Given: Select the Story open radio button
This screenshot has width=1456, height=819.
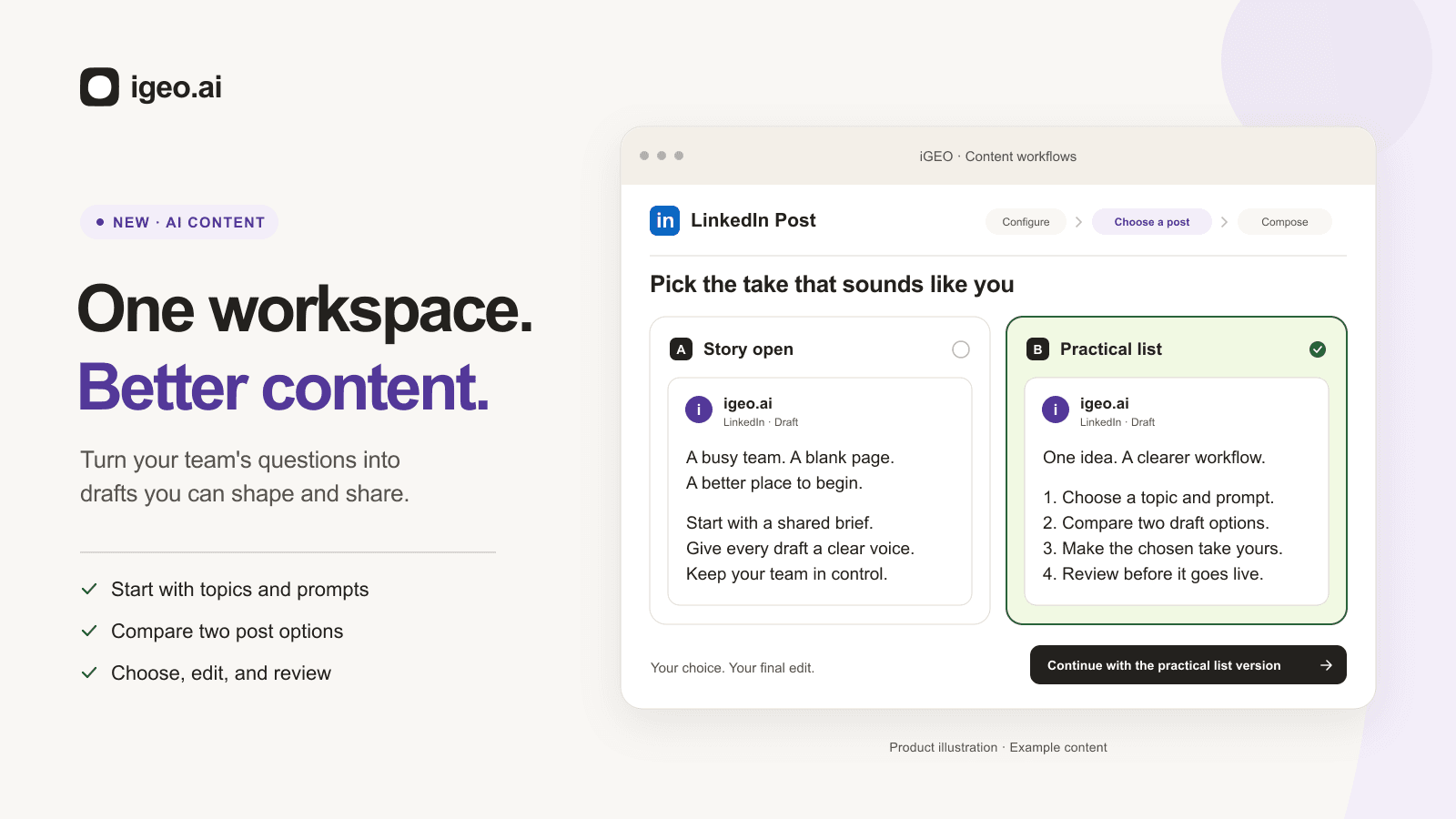Looking at the screenshot, I should tap(961, 349).
